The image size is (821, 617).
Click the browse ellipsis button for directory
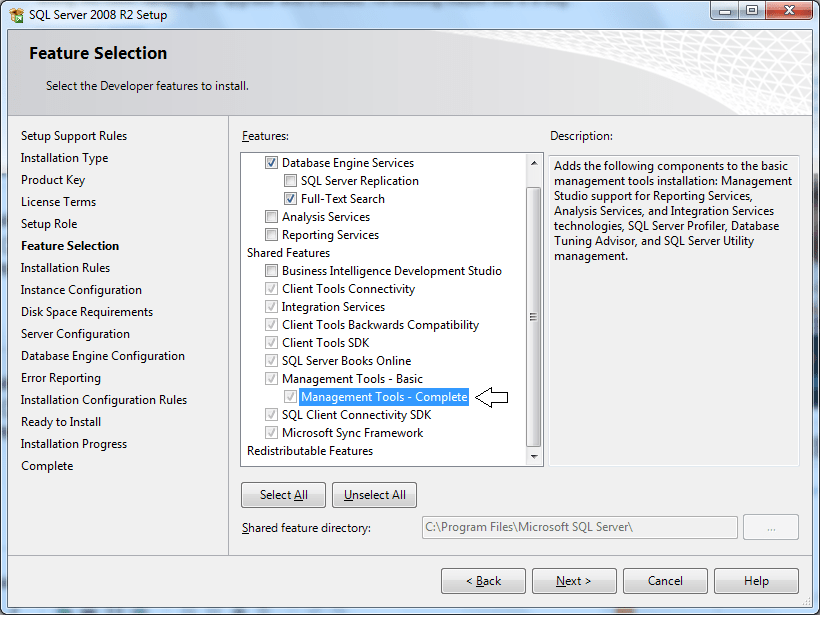pyautogui.click(x=771, y=527)
